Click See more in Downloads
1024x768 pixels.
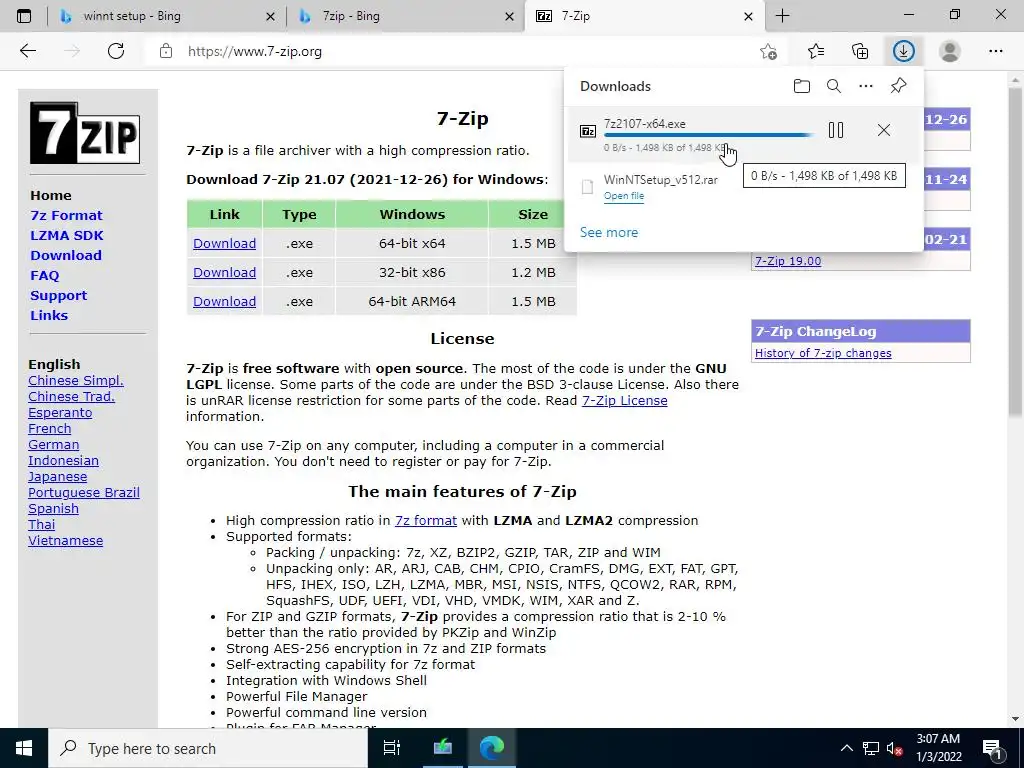tap(609, 232)
